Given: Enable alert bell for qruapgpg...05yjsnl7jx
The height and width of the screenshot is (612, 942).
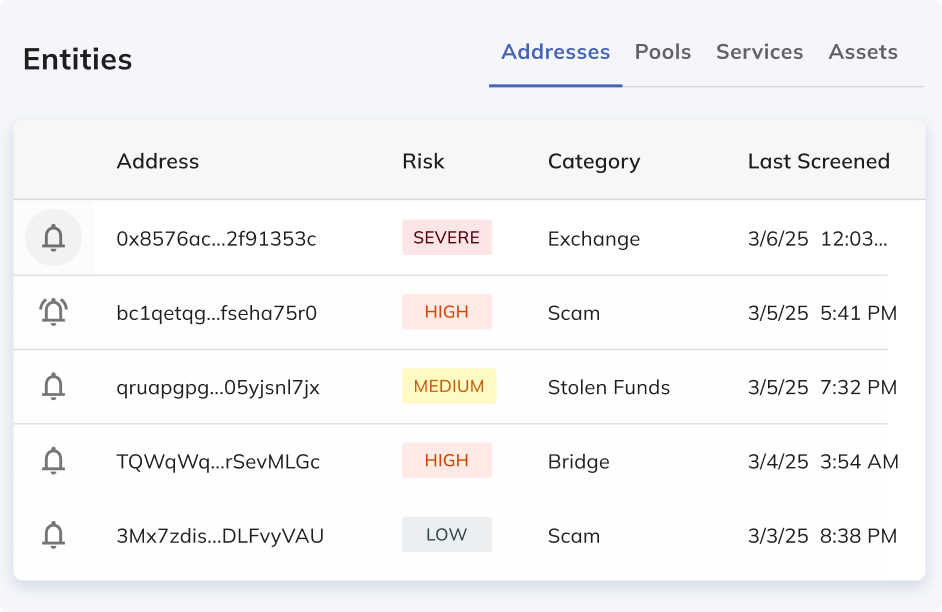Looking at the screenshot, I should point(53,386).
